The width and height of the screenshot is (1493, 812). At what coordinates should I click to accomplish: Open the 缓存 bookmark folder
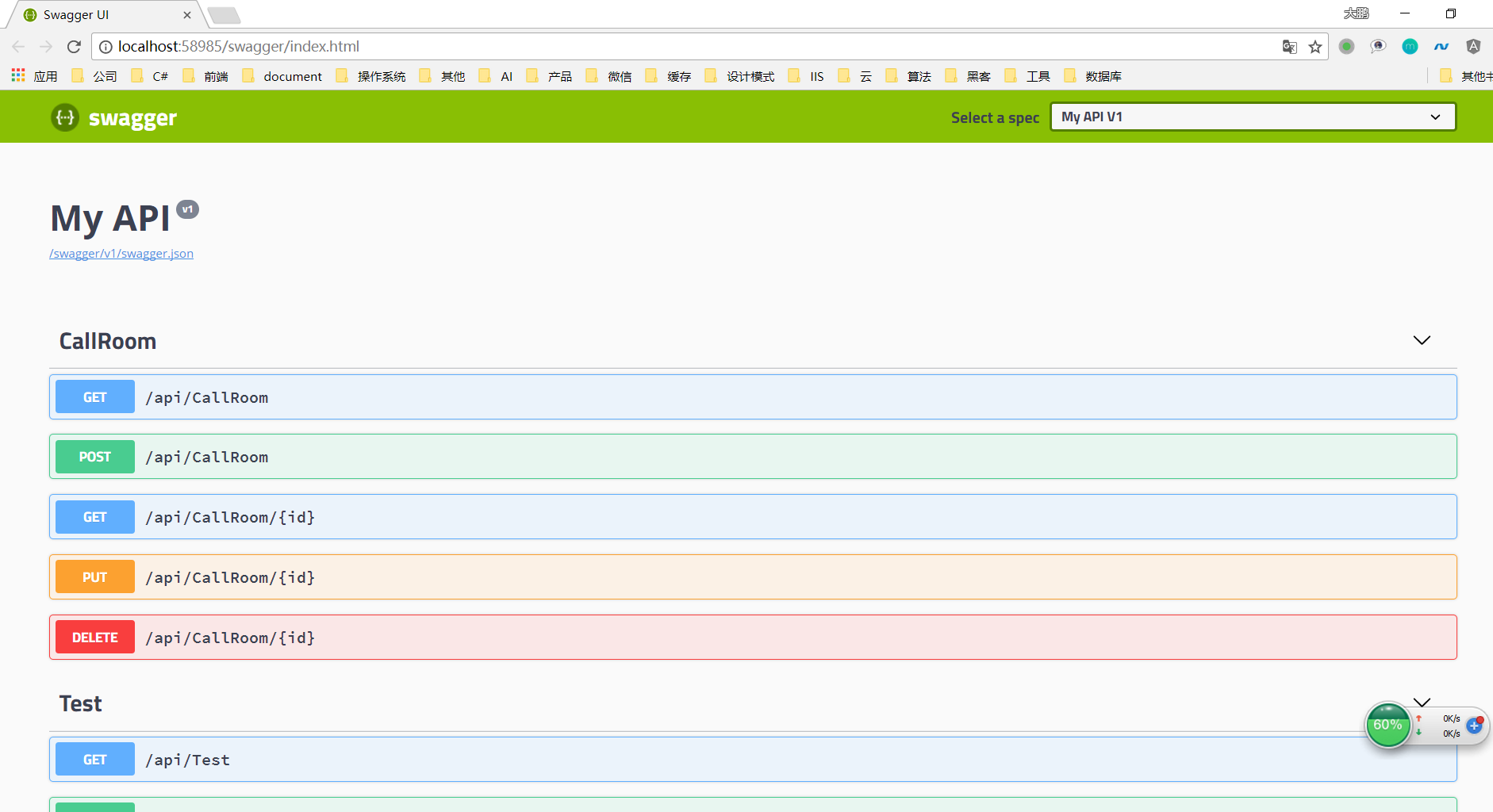click(669, 76)
